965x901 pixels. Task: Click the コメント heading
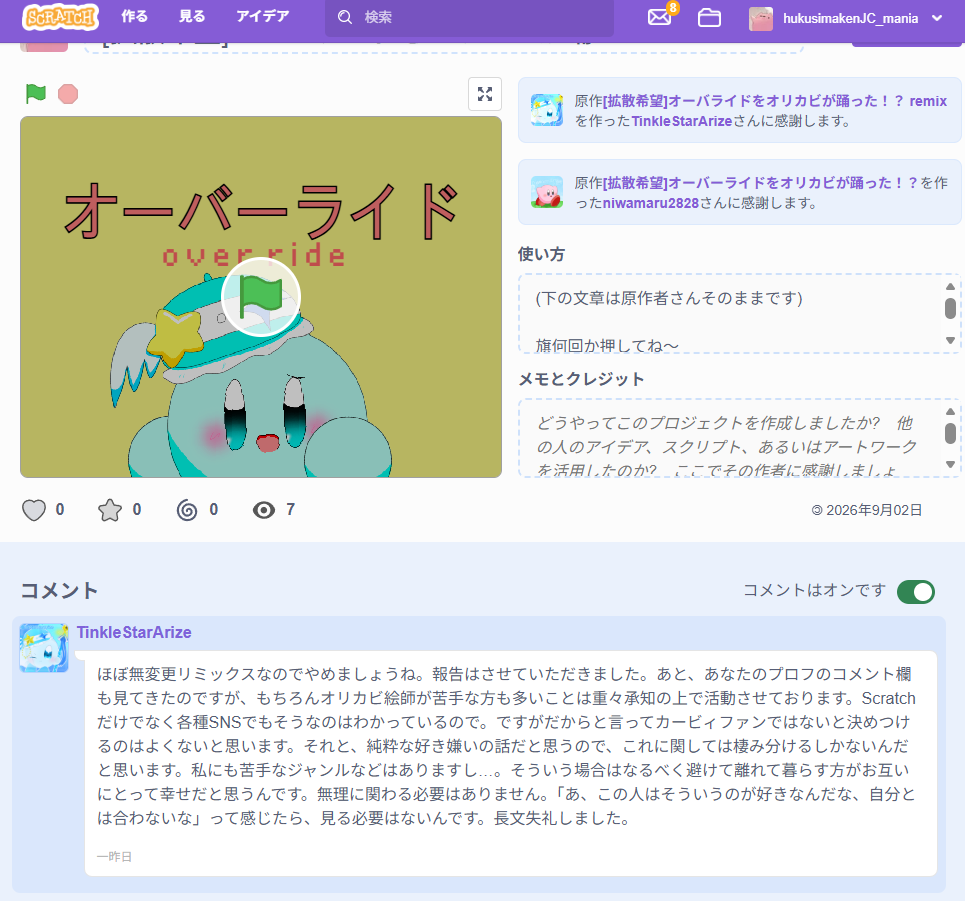[x=59, y=591]
